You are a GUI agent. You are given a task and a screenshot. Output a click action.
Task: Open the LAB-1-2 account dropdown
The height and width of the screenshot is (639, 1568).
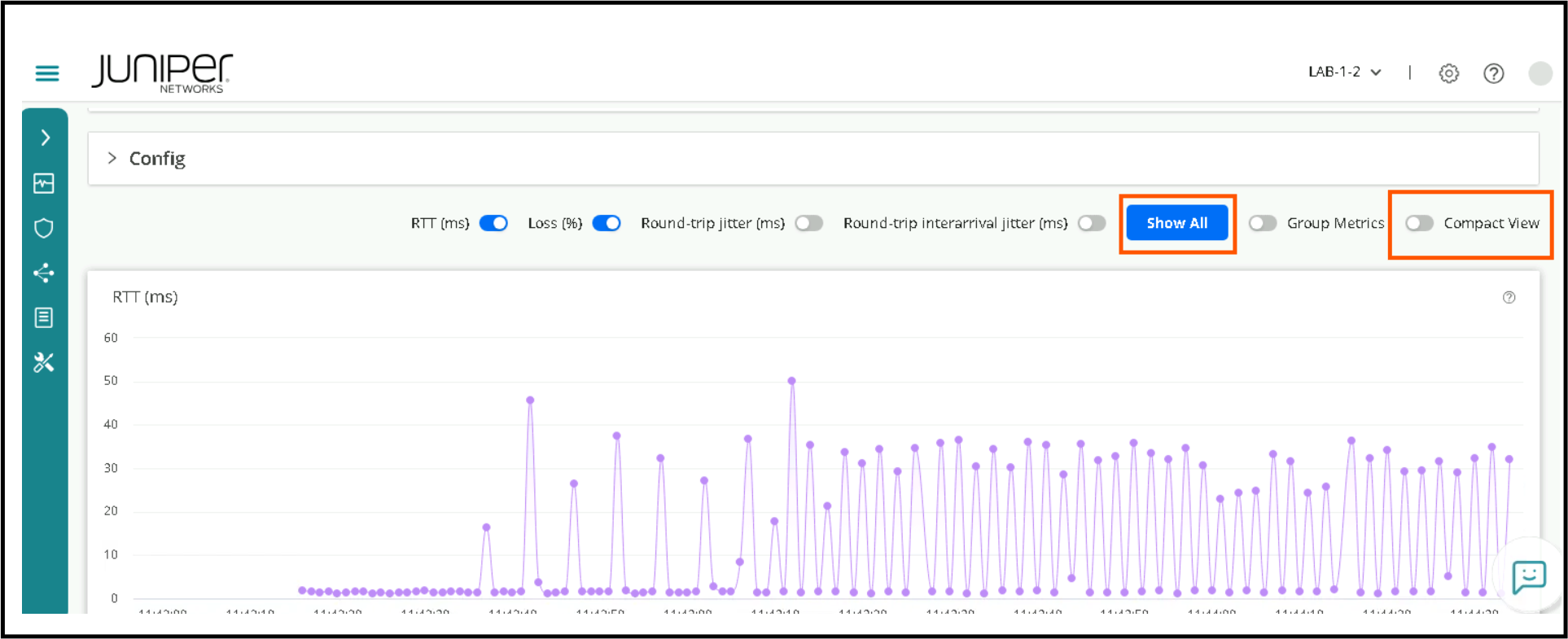click(1344, 72)
